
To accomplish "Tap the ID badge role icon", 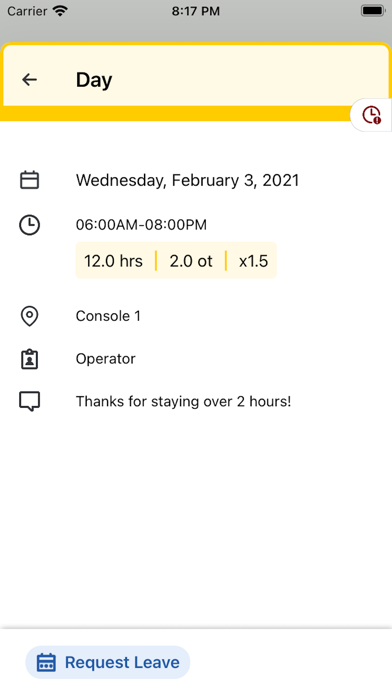I will (30, 359).
